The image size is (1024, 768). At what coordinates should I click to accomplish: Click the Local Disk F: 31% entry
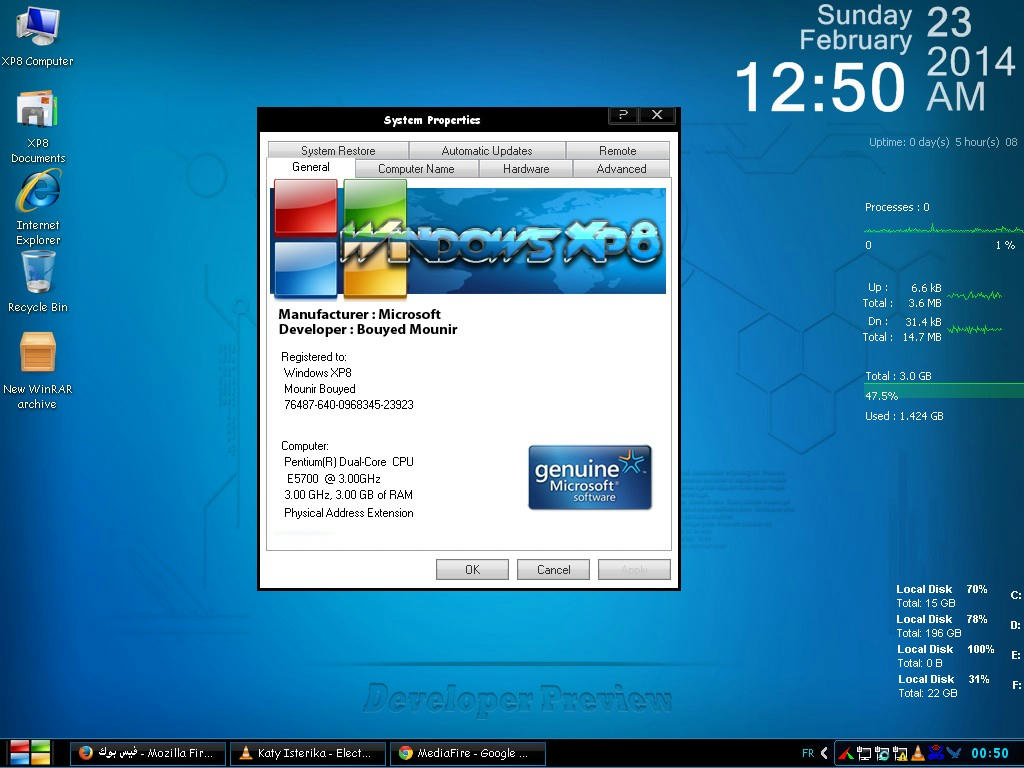point(958,686)
